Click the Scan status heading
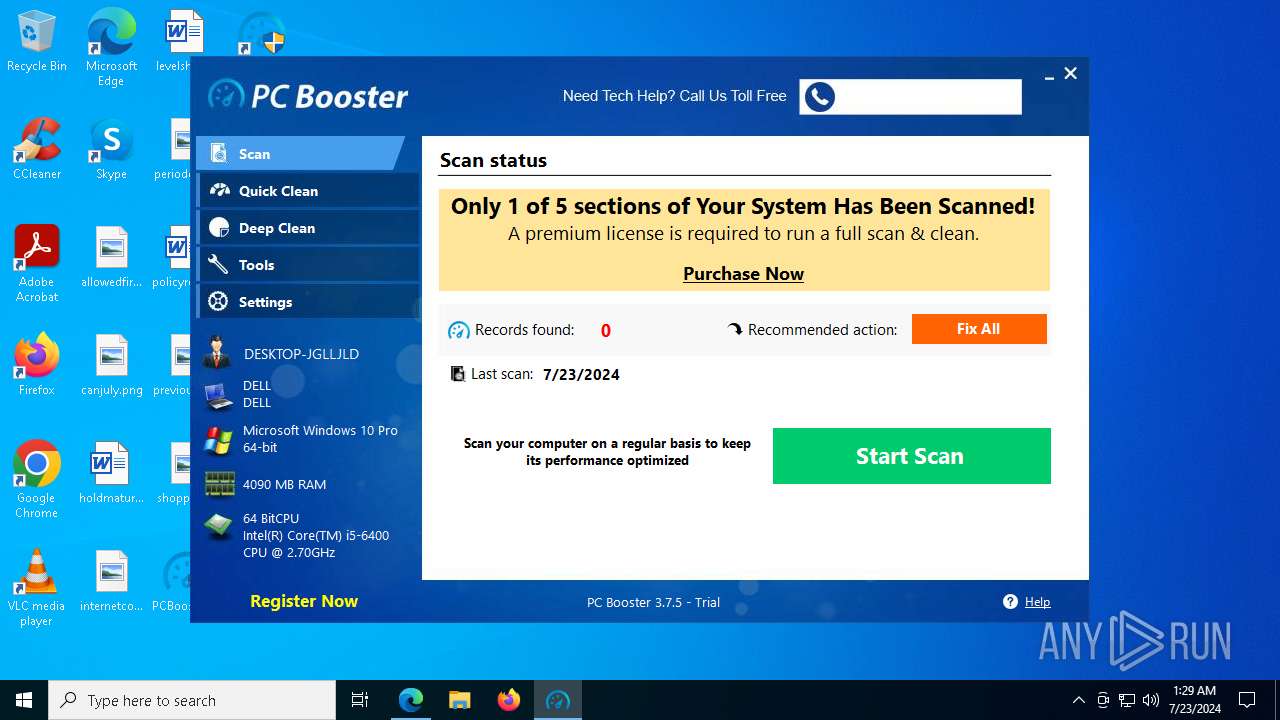Screen dimensions: 1280x720 coord(493,160)
